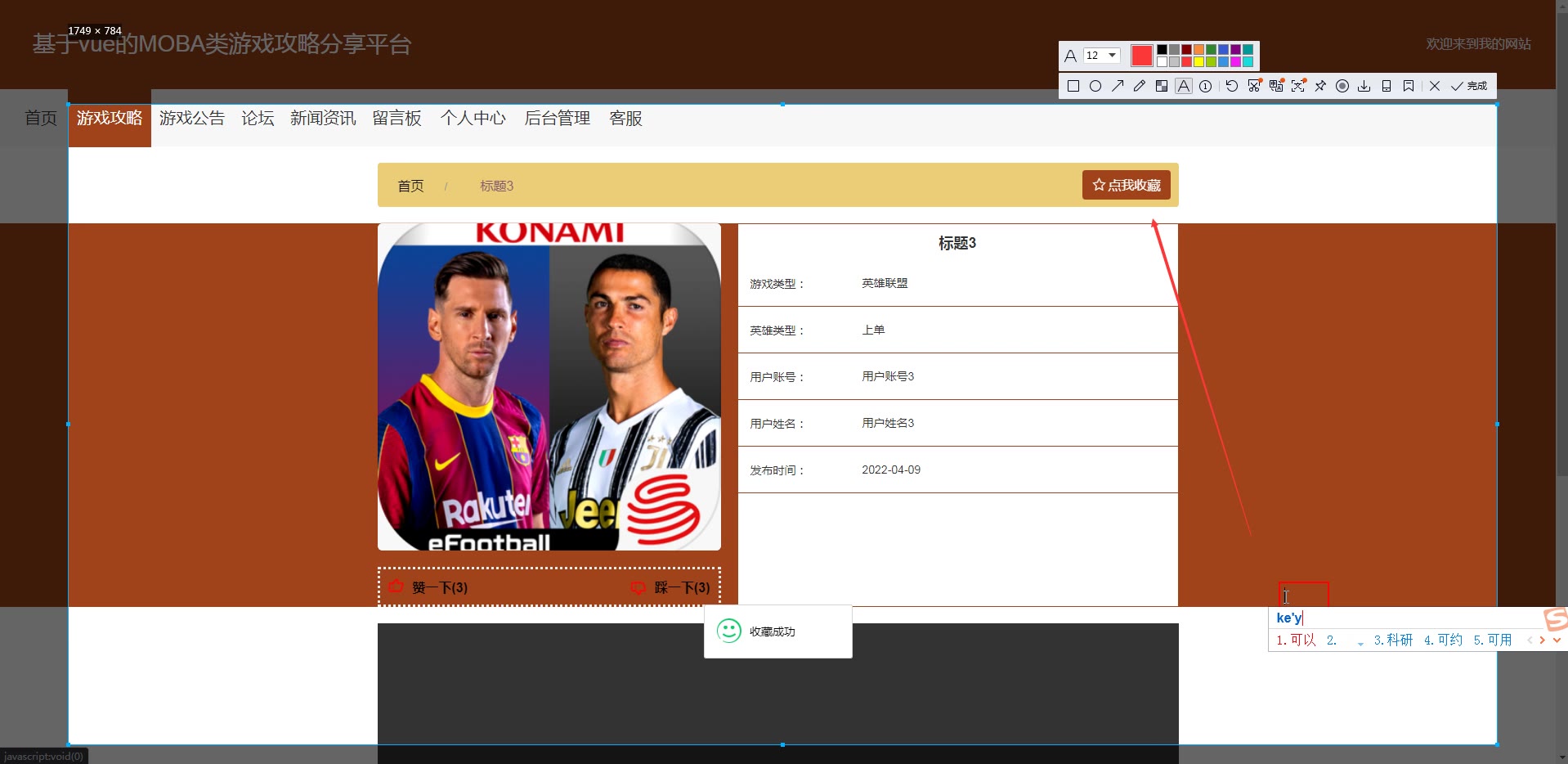Pick the white color swatch

(1162, 62)
